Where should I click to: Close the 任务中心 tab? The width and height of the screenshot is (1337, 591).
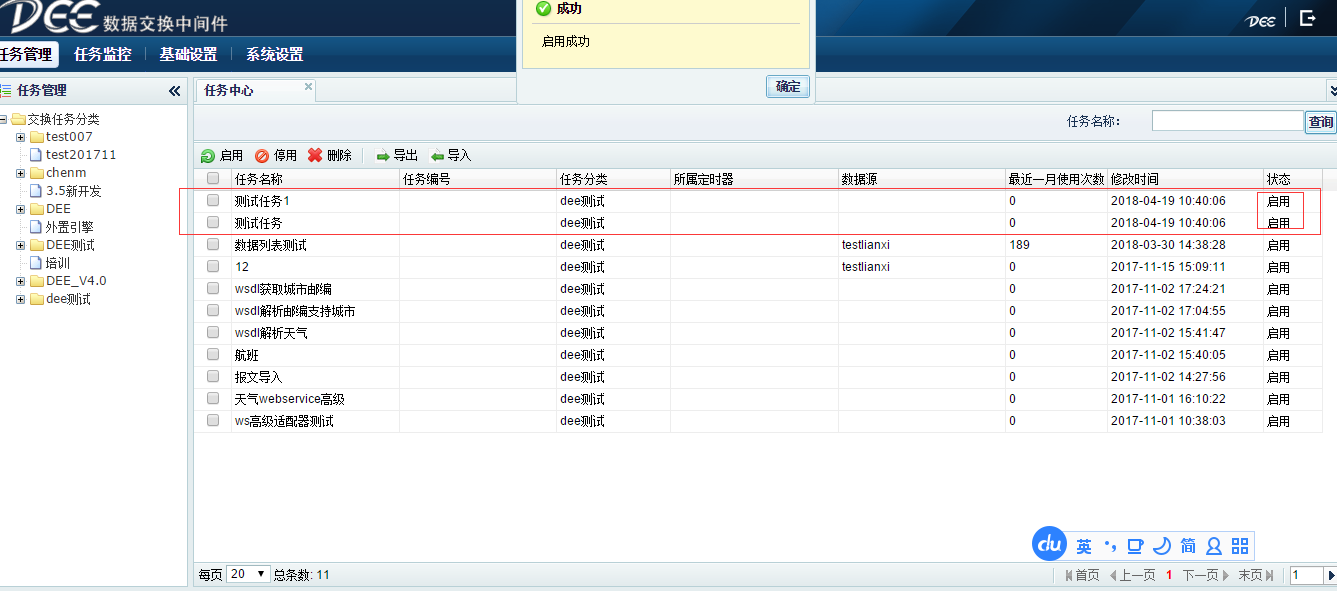tap(308, 87)
